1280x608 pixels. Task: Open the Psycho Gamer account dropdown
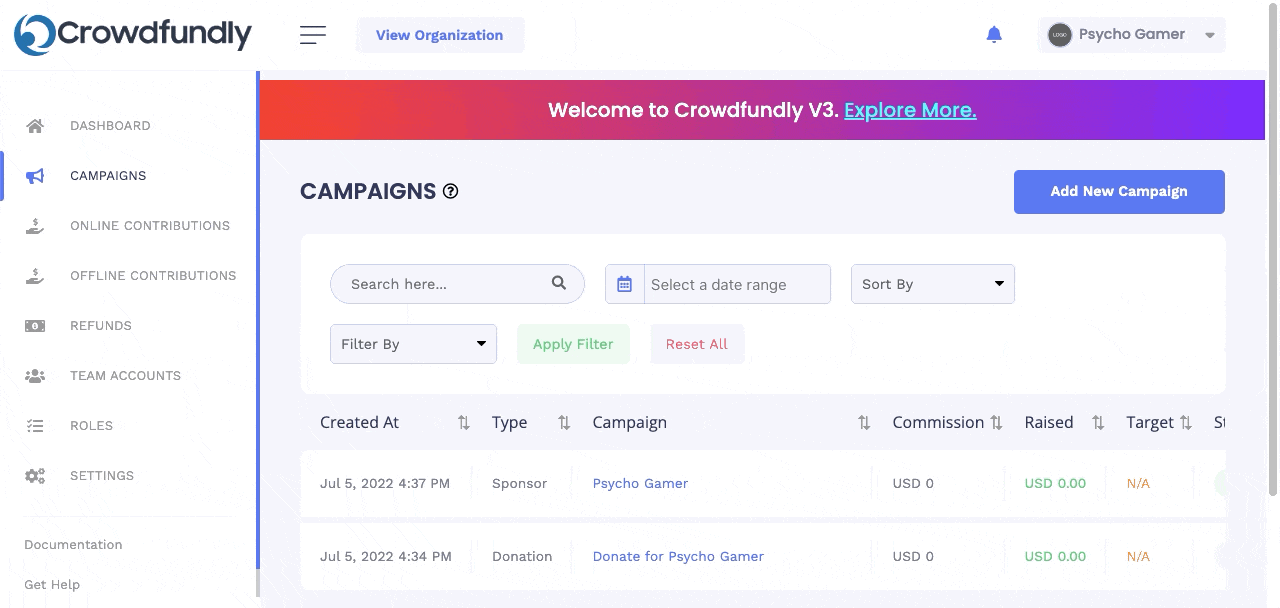(x=1132, y=35)
